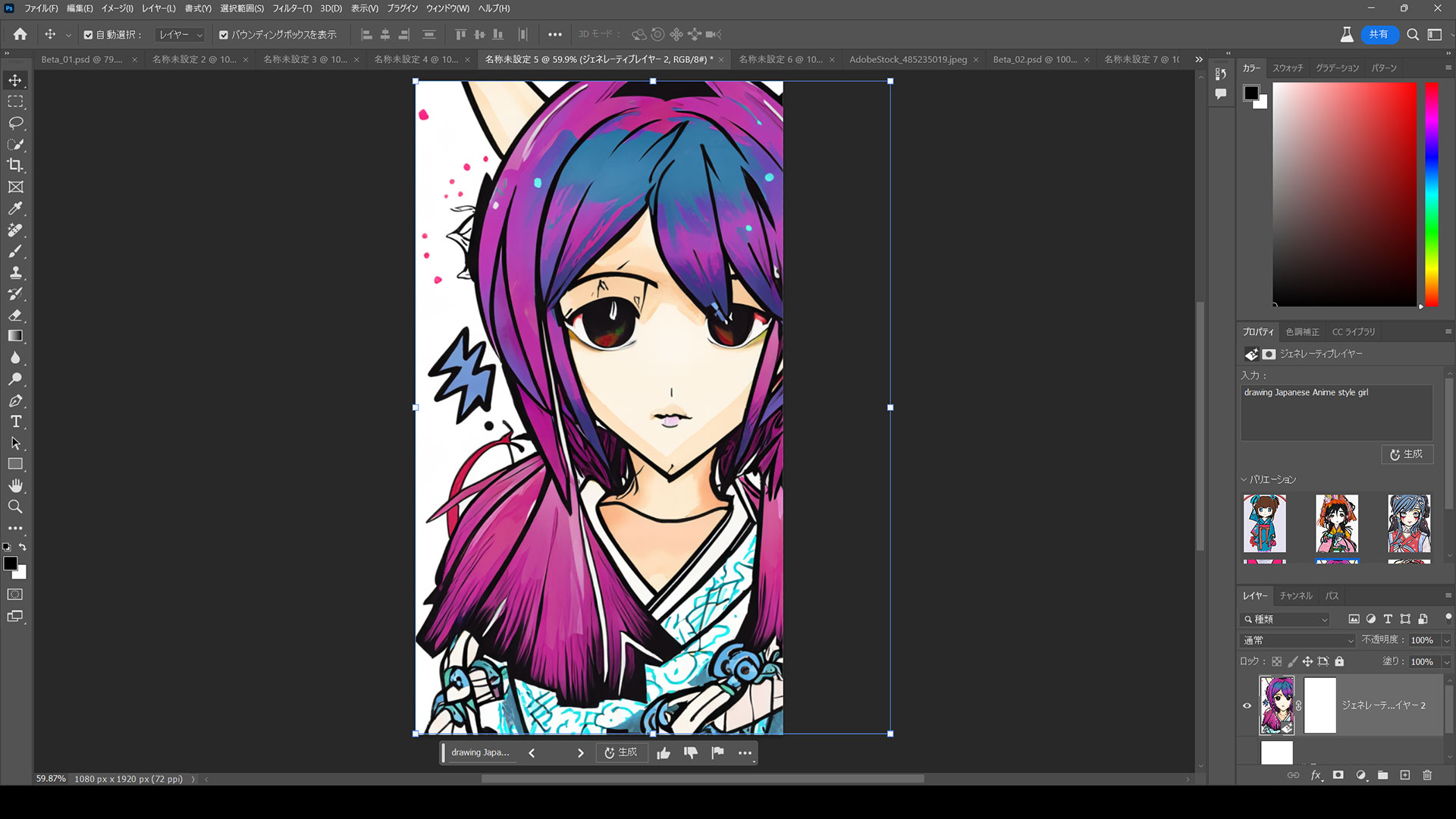The height and width of the screenshot is (819, 1456).
Task: Toggle バウンディングボックスを表示 checkbox
Action: (224, 35)
